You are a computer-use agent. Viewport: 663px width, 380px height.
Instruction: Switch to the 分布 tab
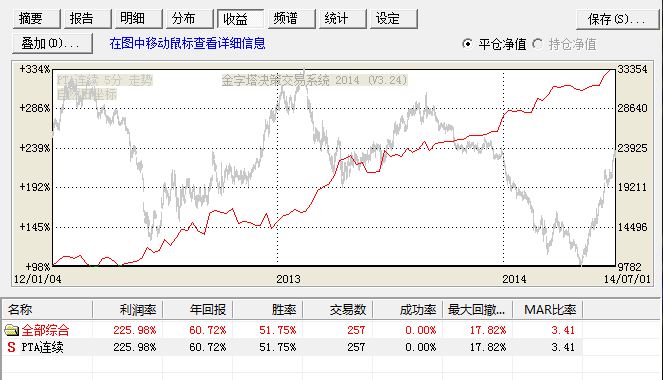(189, 19)
